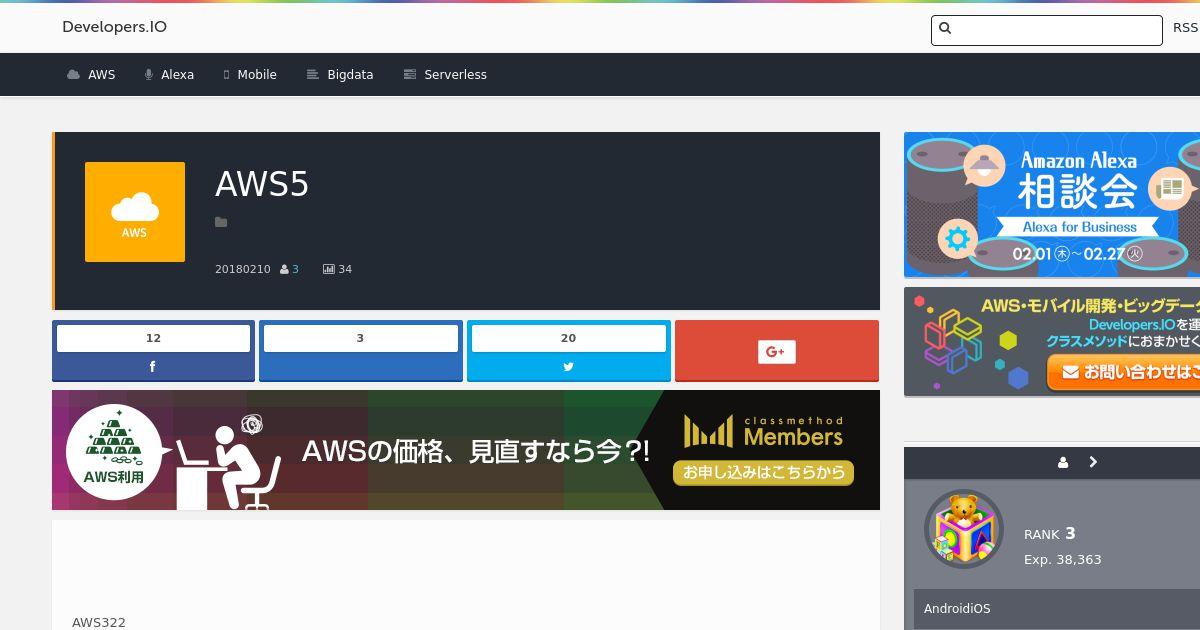Click the list icon beside Bigdata

(312, 75)
